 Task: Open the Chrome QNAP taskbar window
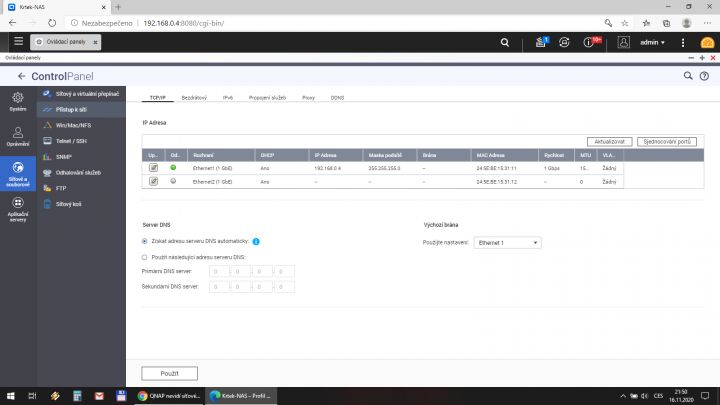coord(169,396)
